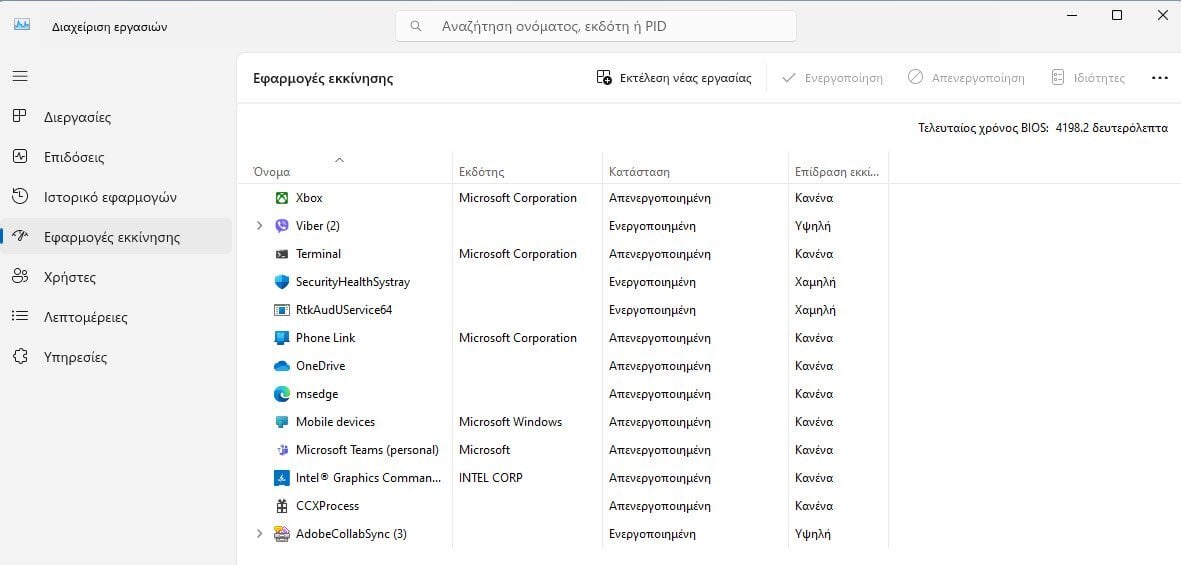This screenshot has width=1181, height=565.
Task: Open the three-dots more options menu
Action: point(1160,78)
